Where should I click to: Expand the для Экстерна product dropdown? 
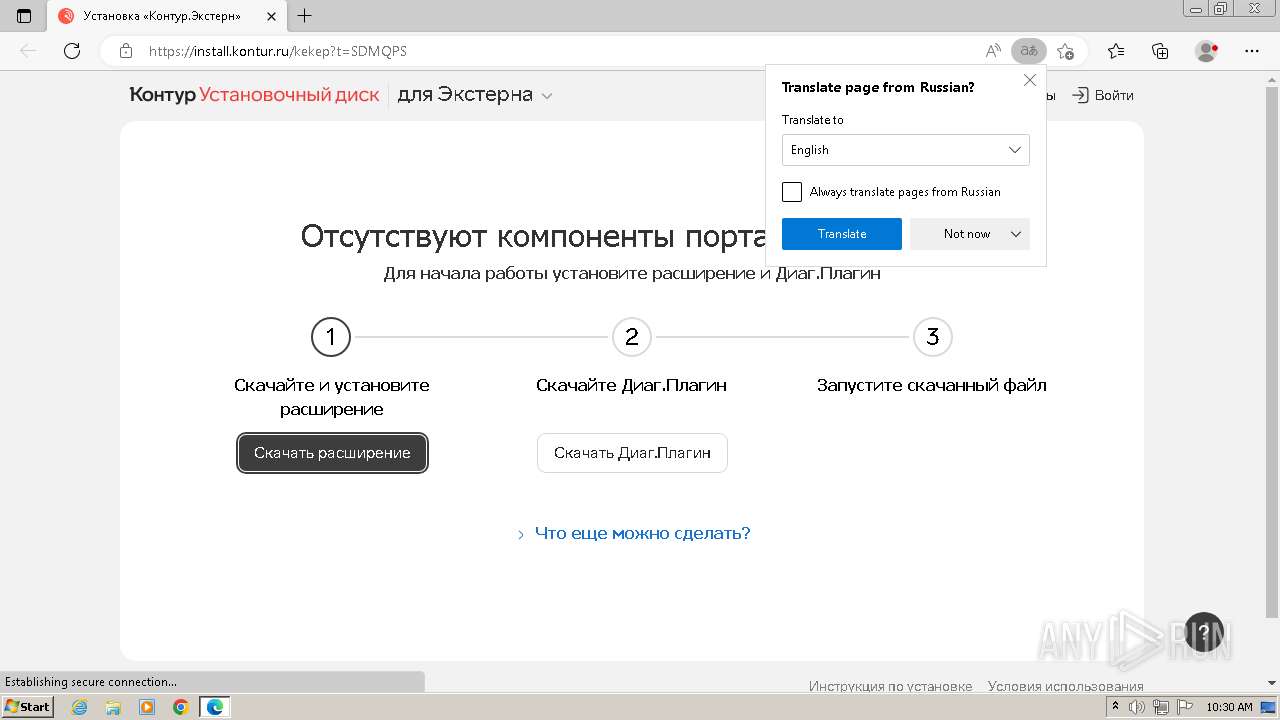475,95
